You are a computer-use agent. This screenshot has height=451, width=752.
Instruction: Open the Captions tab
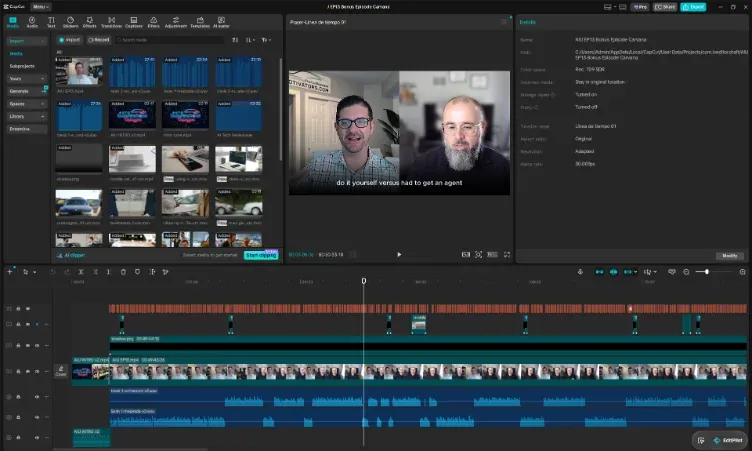[134, 22]
